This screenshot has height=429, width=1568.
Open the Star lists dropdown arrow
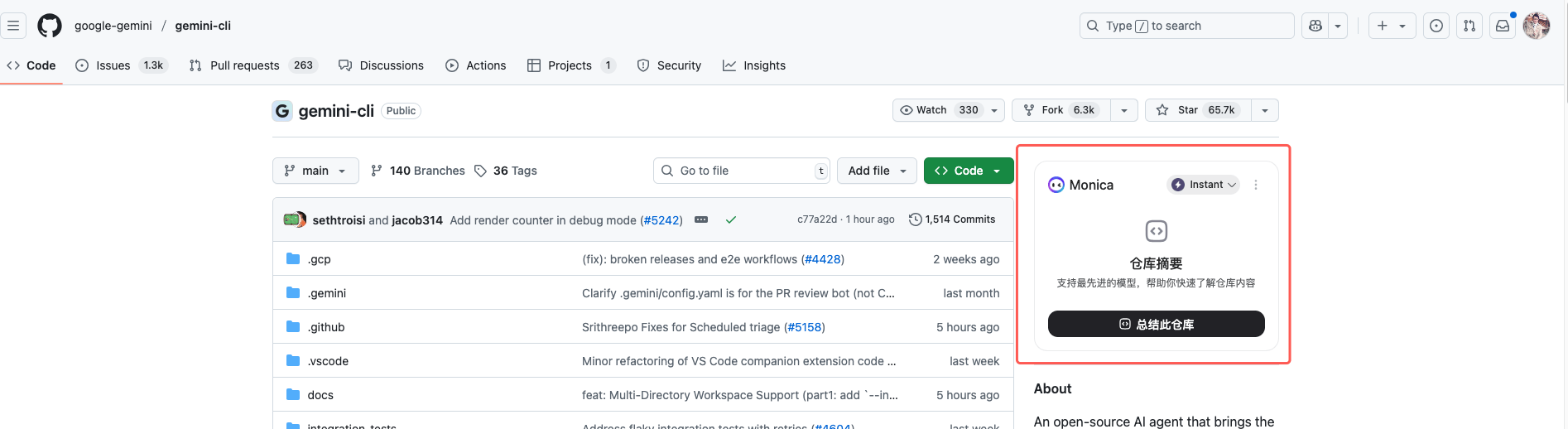[x=1265, y=110]
